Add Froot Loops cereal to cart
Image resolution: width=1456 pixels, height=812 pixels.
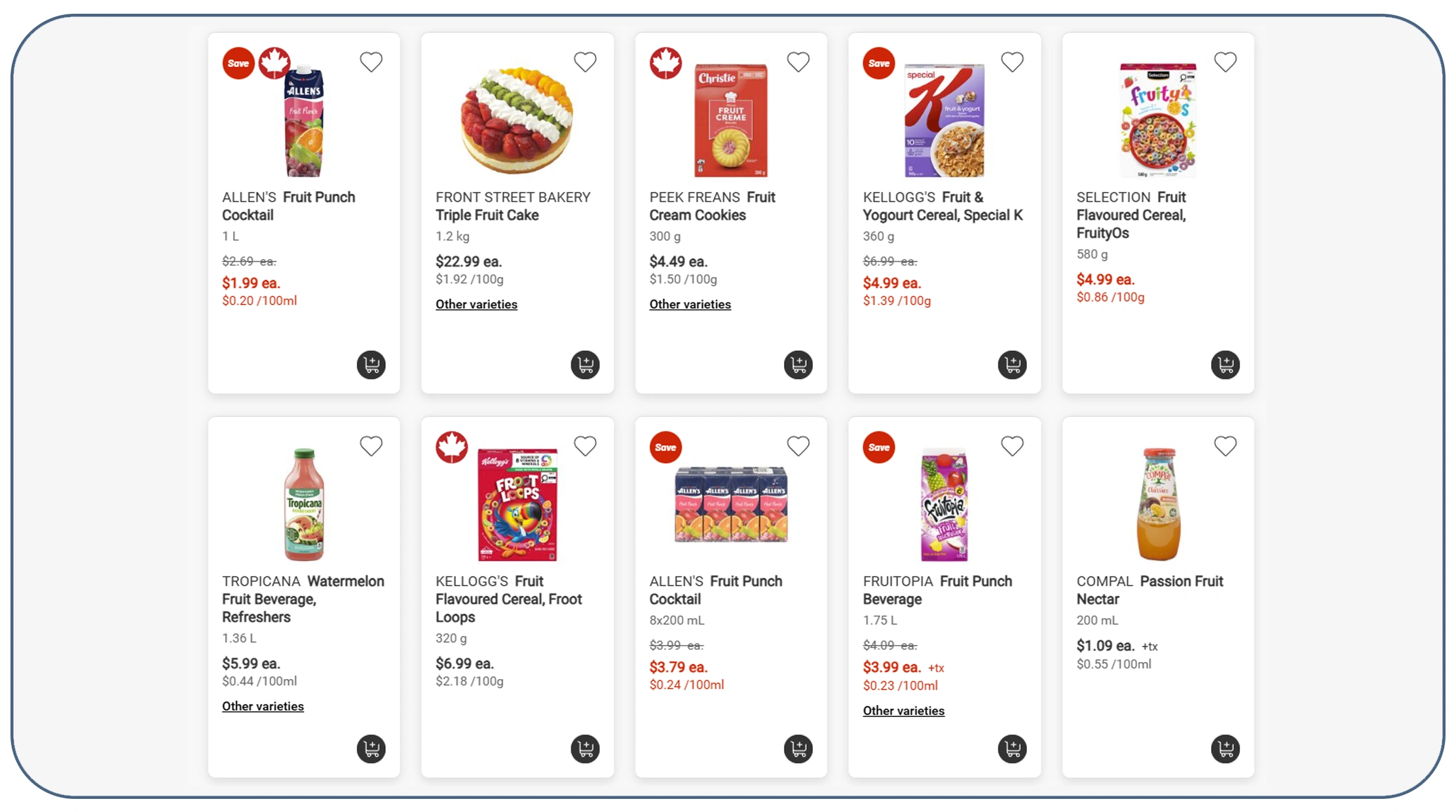click(x=585, y=748)
